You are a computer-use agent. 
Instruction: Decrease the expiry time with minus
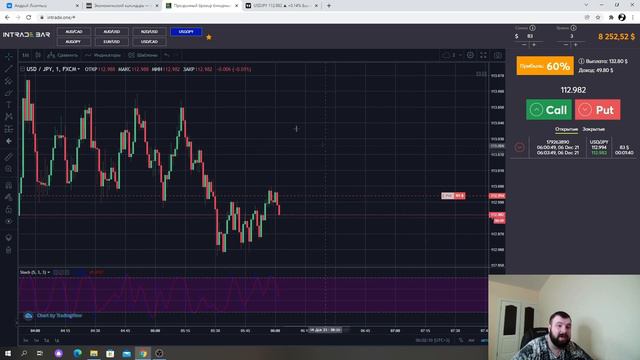point(566,44)
